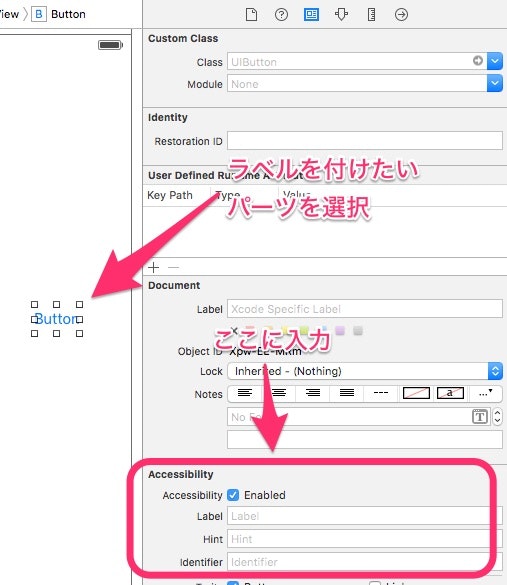Align notes text left
Screen dimensions: 507x585
pyautogui.click(x=245, y=393)
